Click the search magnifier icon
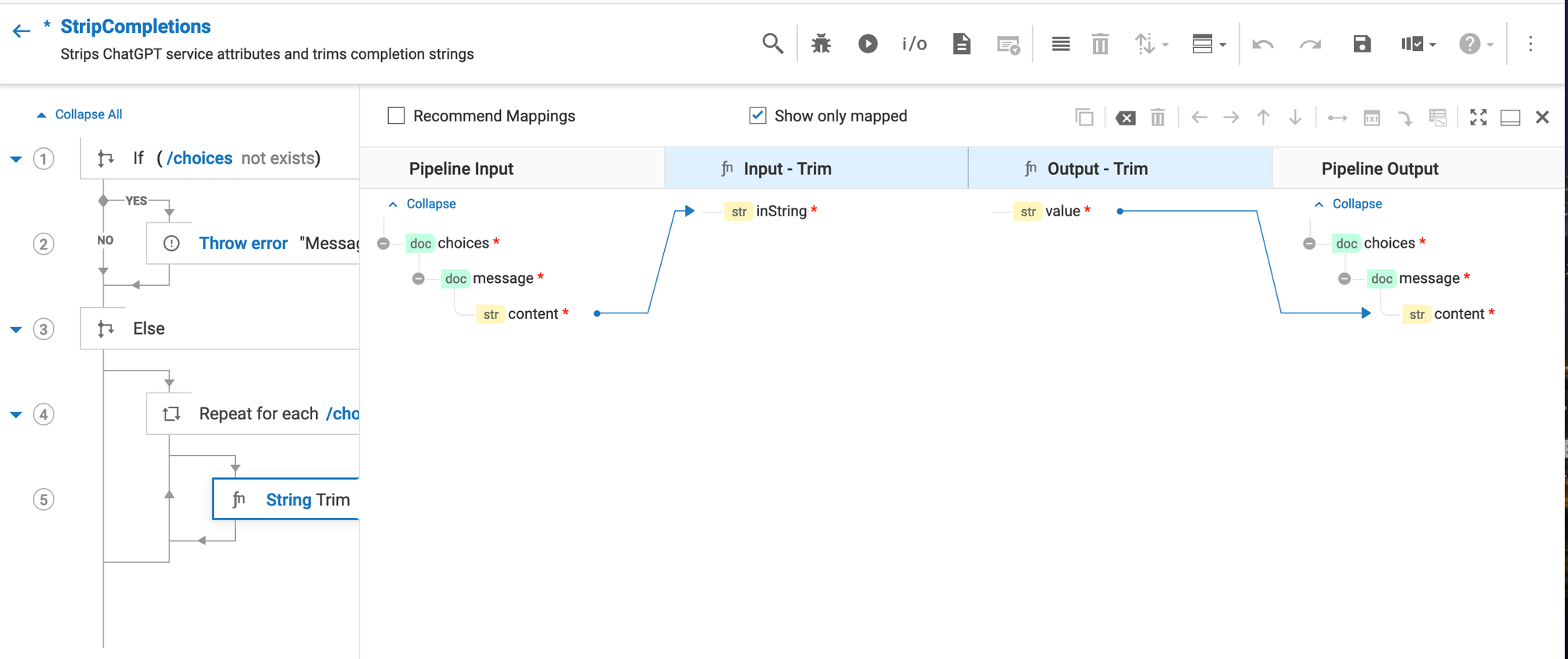1568x659 pixels. 772,44
